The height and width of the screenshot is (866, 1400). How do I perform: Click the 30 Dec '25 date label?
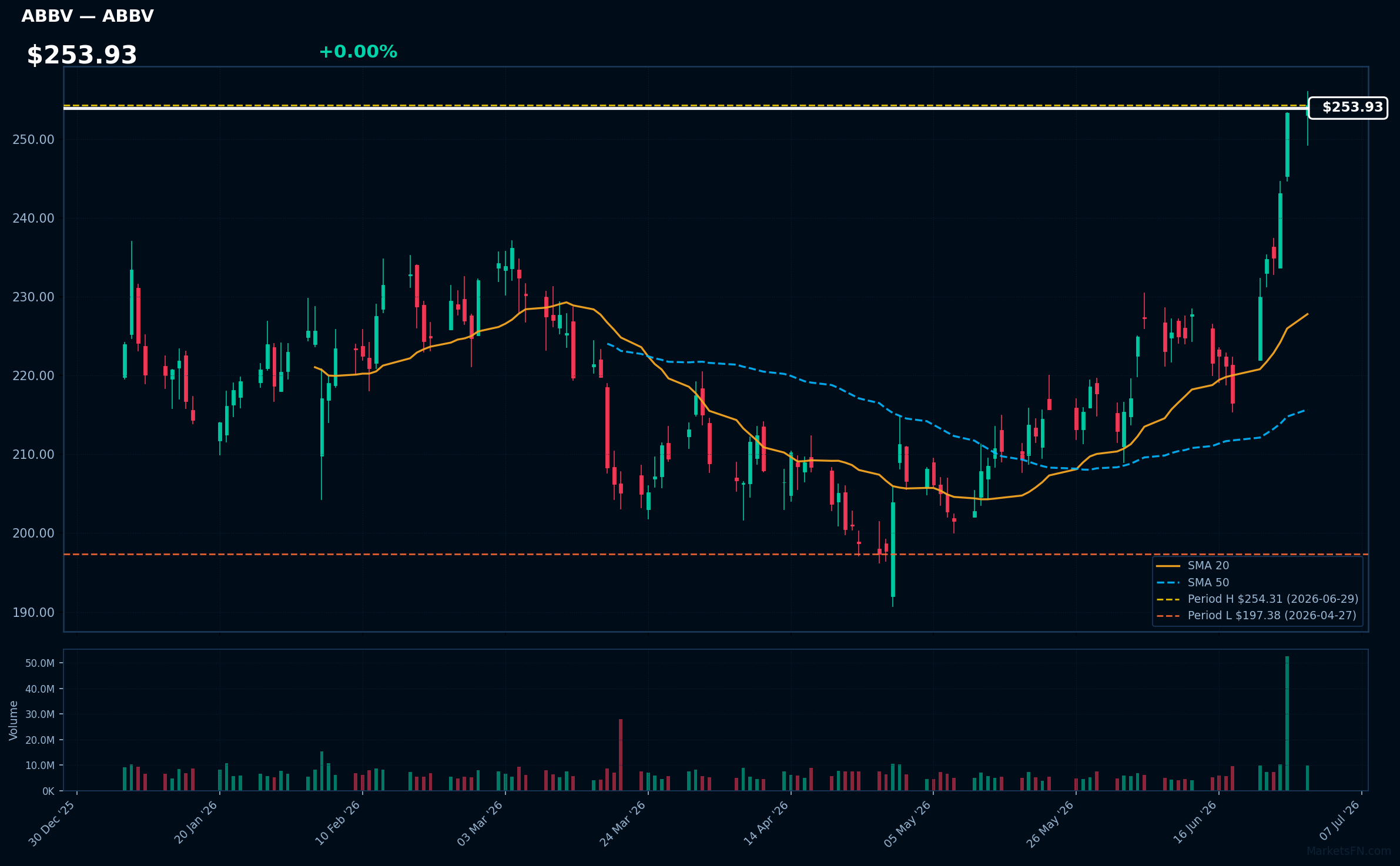tap(53, 823)
